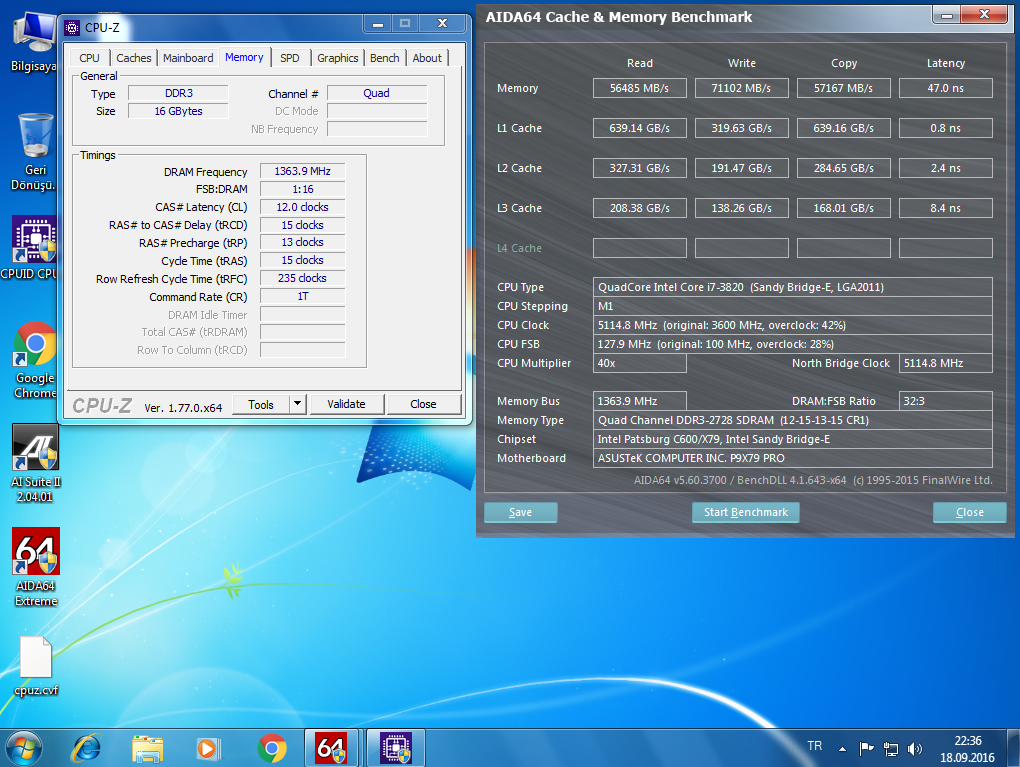Click the CAS# Latency 12.0 clocks value
1020x767 pixels.
coord(302,207)
